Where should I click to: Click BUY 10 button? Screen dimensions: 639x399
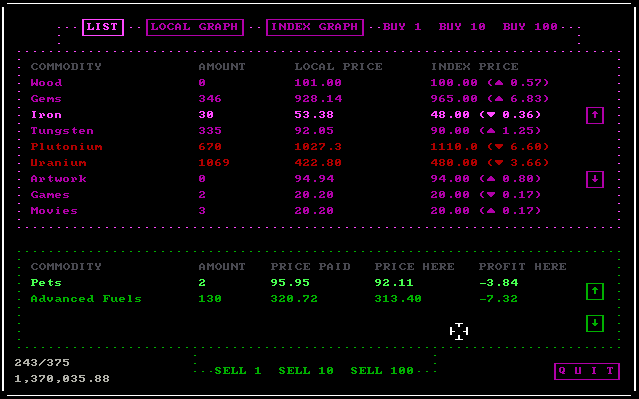[462, 27]
